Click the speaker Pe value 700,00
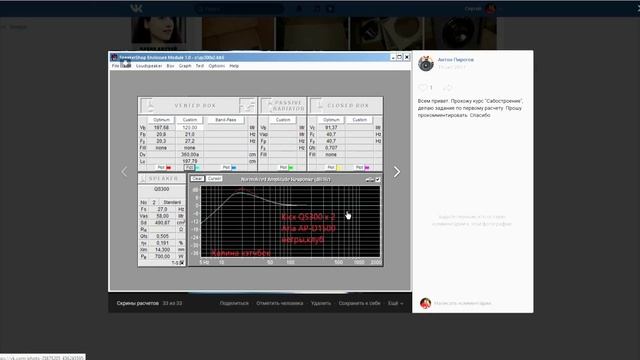Image resolution: width=640 pixels, height=360 pixels. tap(162, 256)
